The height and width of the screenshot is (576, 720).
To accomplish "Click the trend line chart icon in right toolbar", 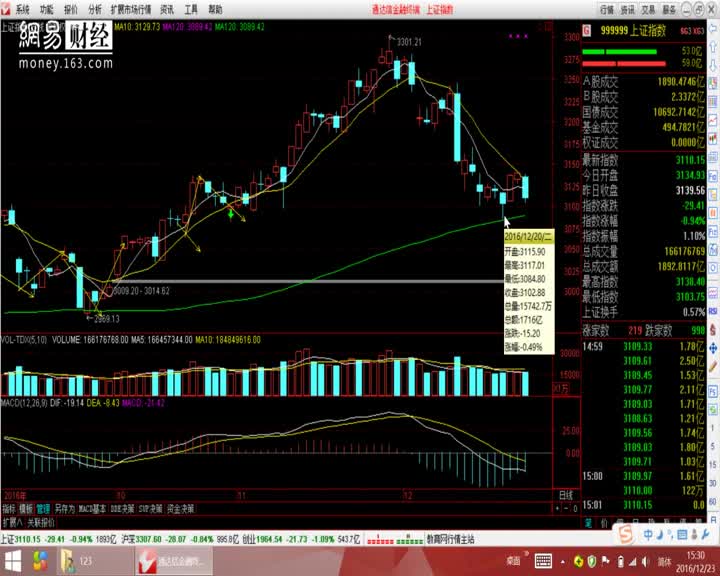I will pyautogui.click(x=713, y=120).
